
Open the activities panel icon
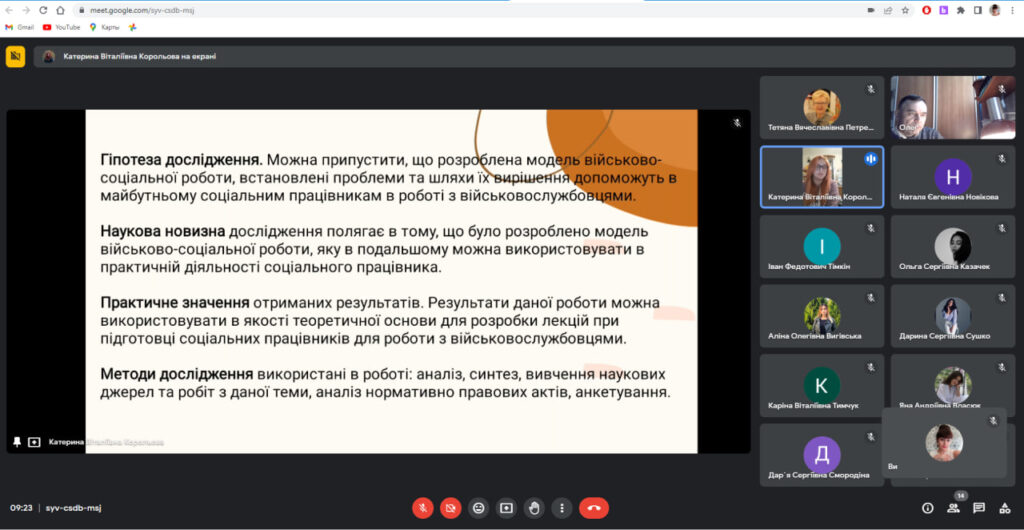[1005, 508]
